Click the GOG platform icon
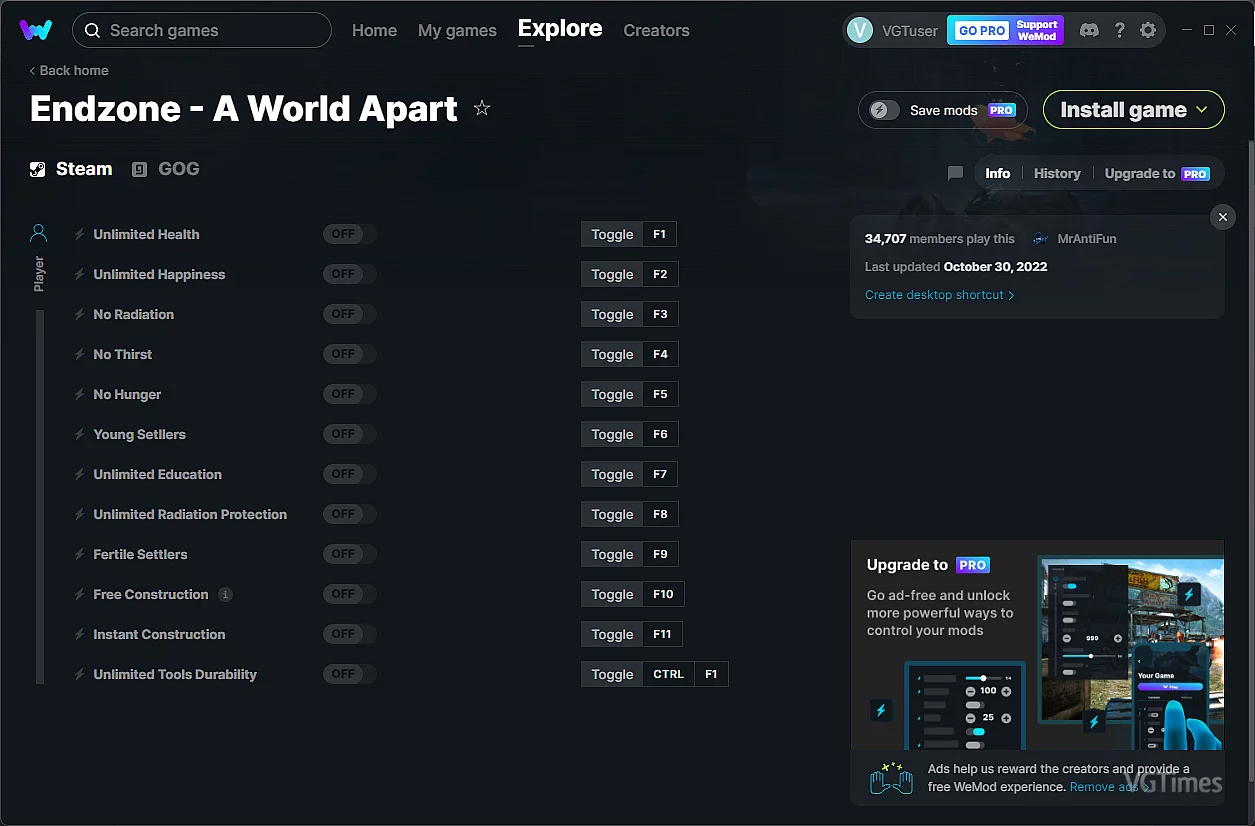The height and width of the screenshot is (826, 1255). [139, 169]
